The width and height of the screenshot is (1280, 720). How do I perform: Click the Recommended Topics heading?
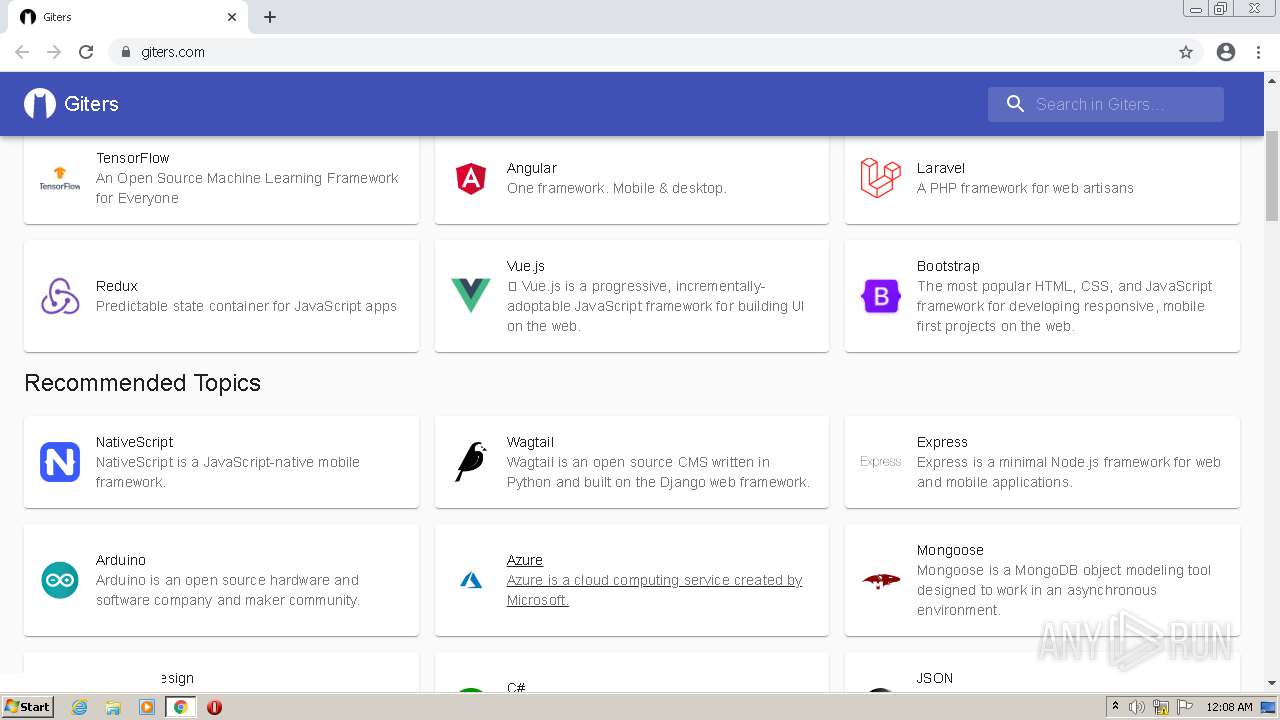click(142, 383)
